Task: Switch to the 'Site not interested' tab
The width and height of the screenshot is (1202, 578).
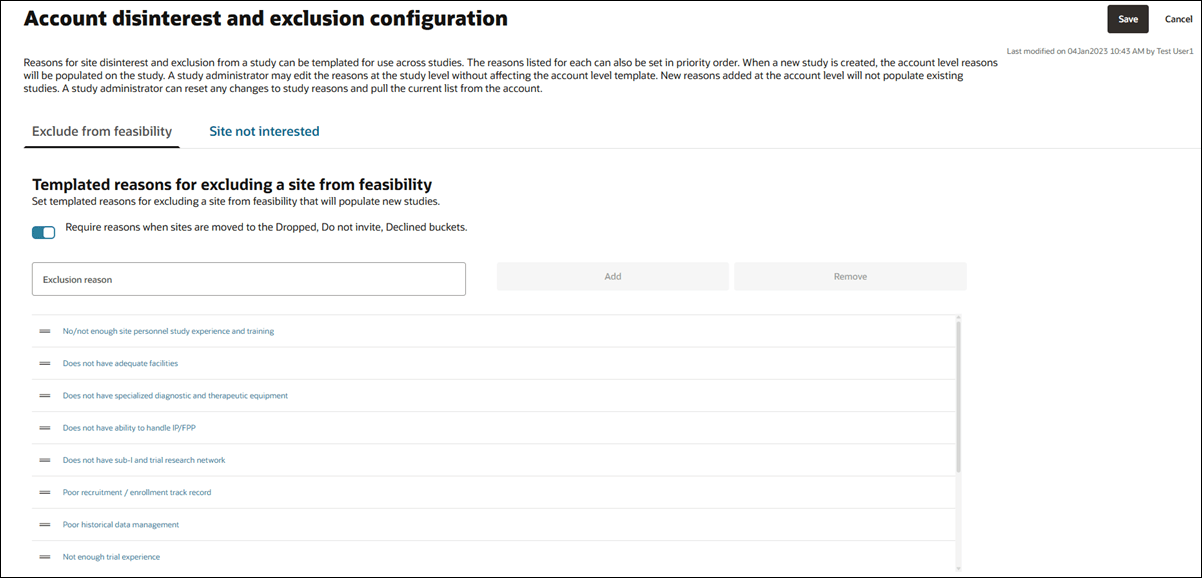Action: [x=263, y=131]
